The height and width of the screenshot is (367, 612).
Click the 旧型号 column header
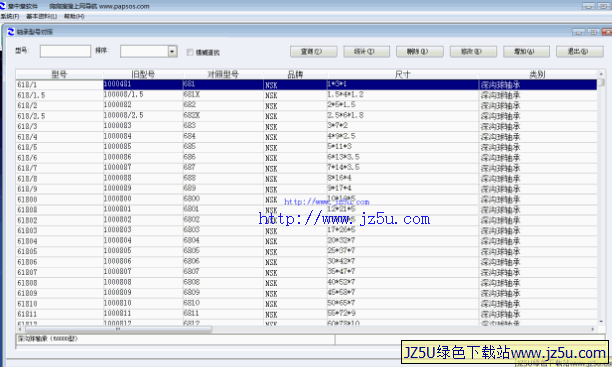pos(143,74)
